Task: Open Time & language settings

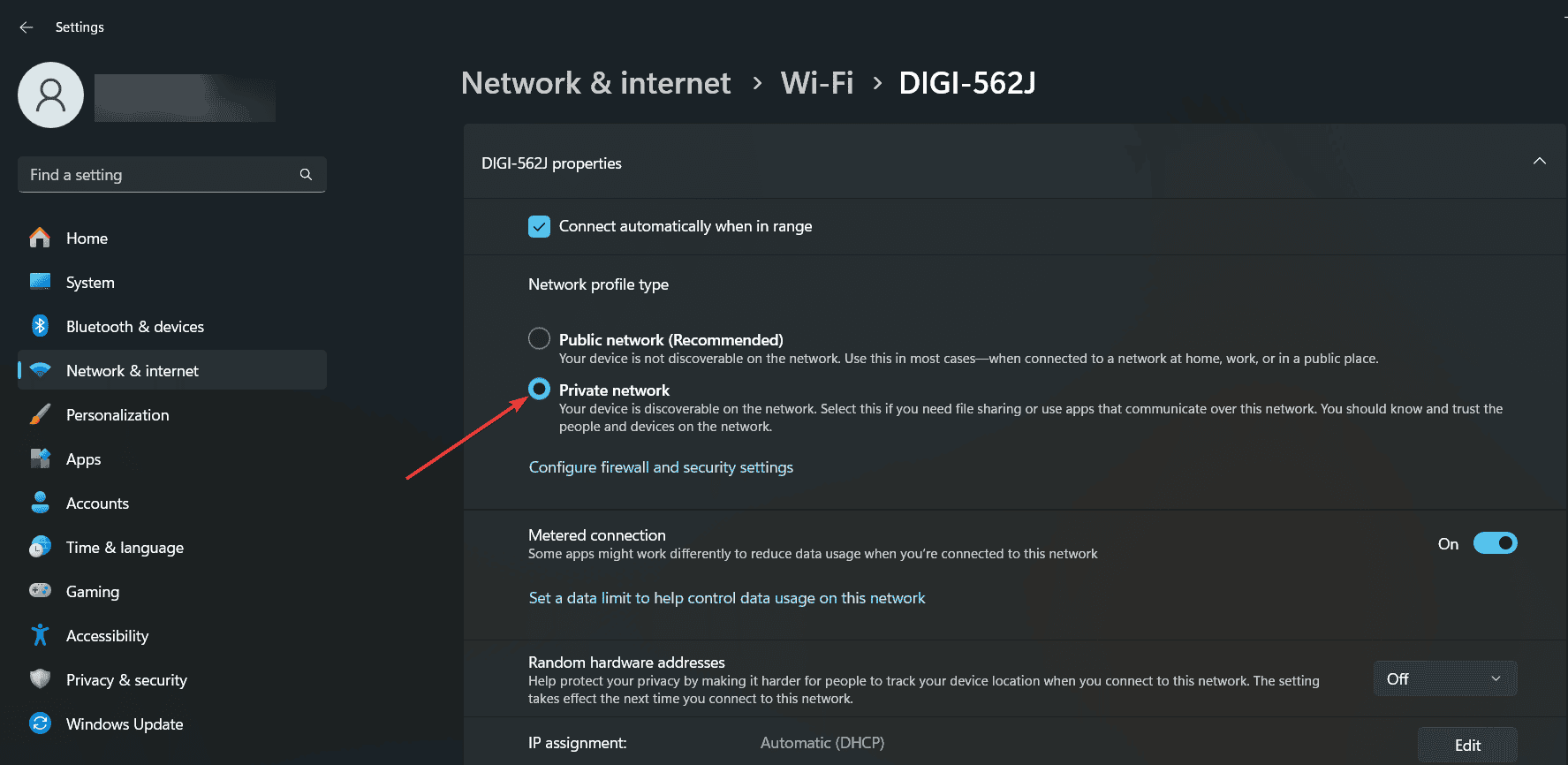Action: [x=125, y=548]
